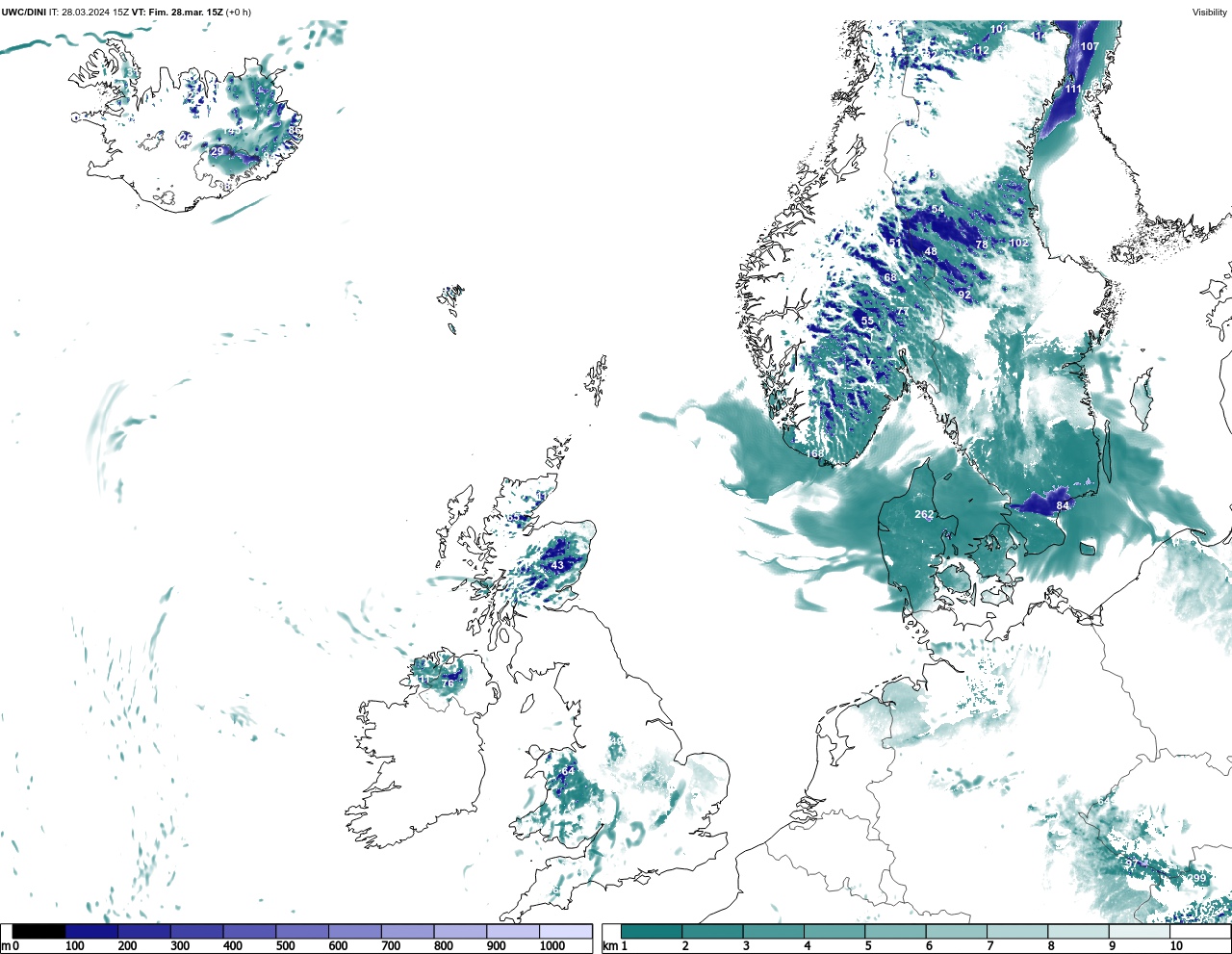Click the 100–200 m dark blue legend swatch
Screen dimensions: 1232x954
[91, 932]
